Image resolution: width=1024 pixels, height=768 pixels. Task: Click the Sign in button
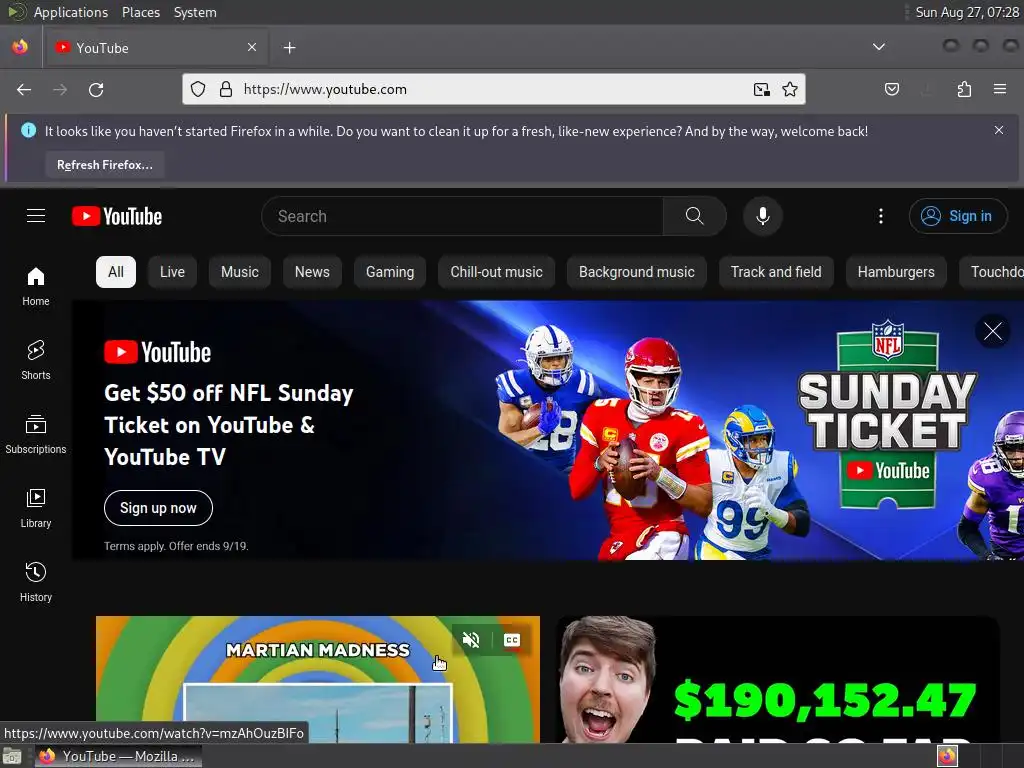(x=957, y=216)
